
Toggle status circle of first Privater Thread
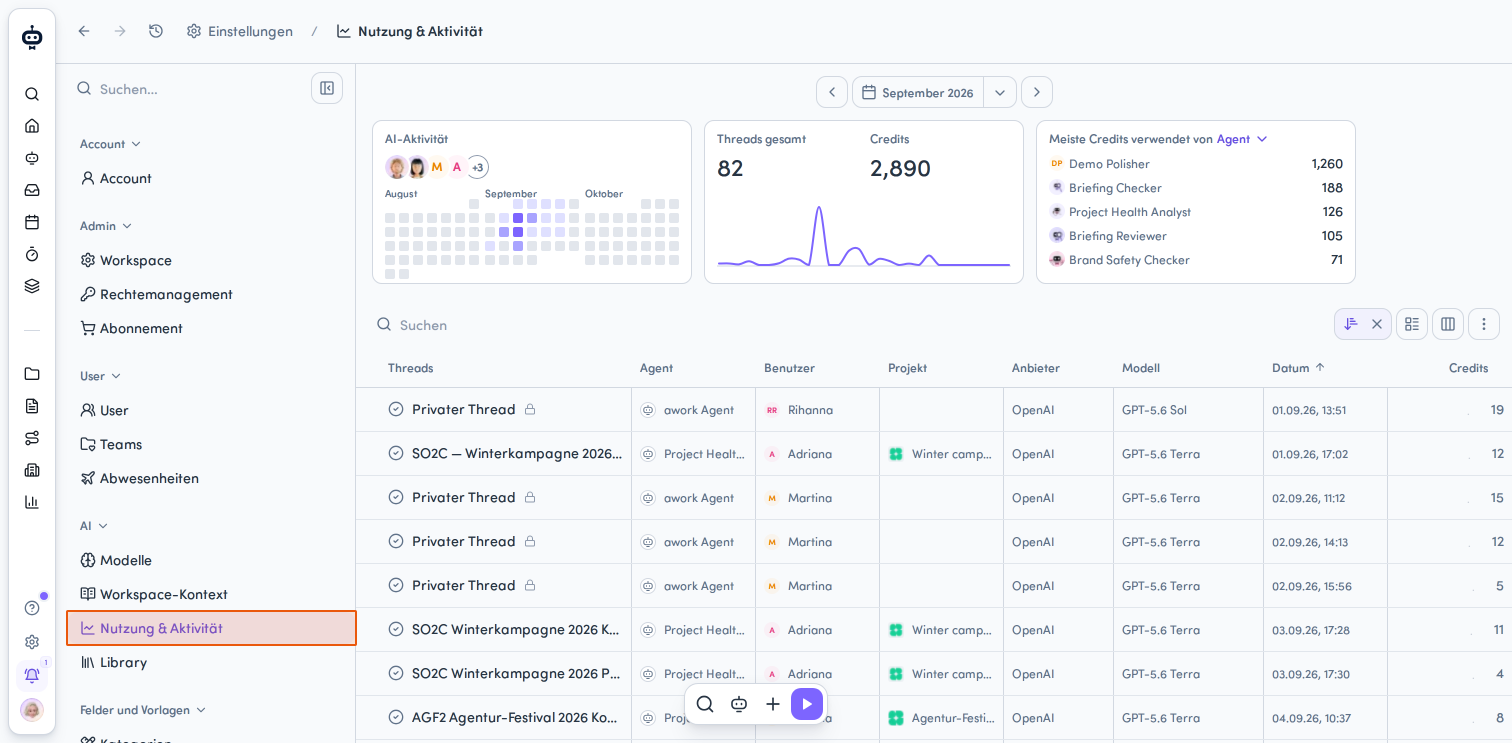point(396,409)
